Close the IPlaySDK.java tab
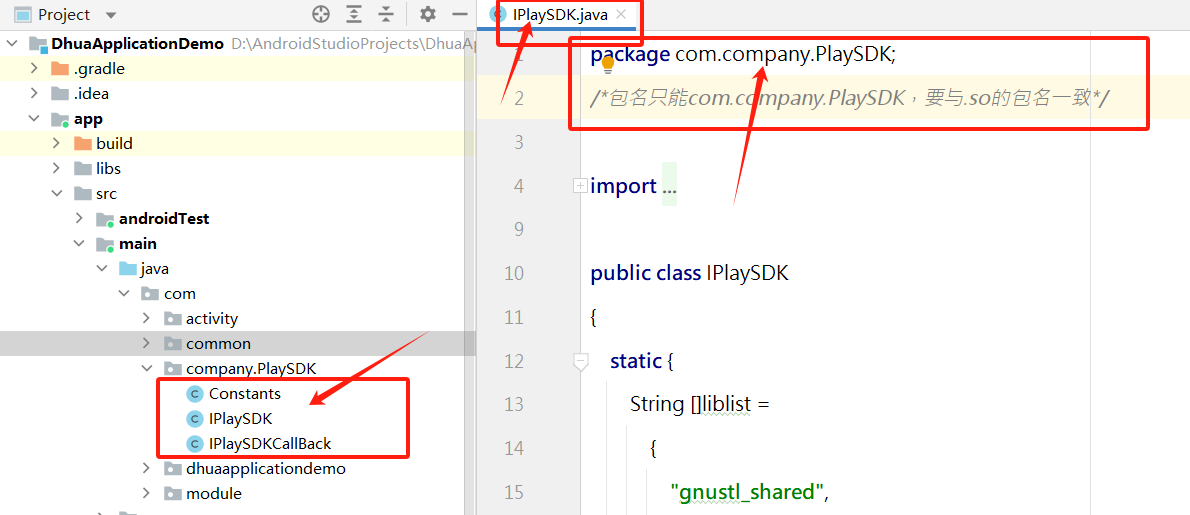Viewport: 1190px width, 515px height. click(622, 14)
